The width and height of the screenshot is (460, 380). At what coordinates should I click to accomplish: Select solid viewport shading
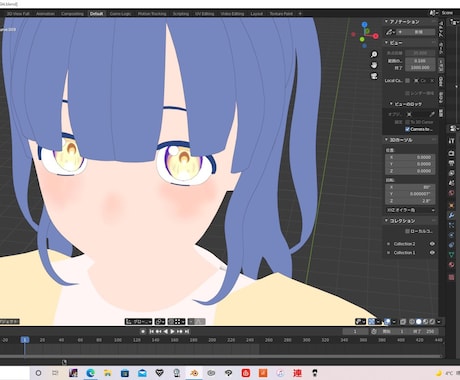(x=419, y=322)
